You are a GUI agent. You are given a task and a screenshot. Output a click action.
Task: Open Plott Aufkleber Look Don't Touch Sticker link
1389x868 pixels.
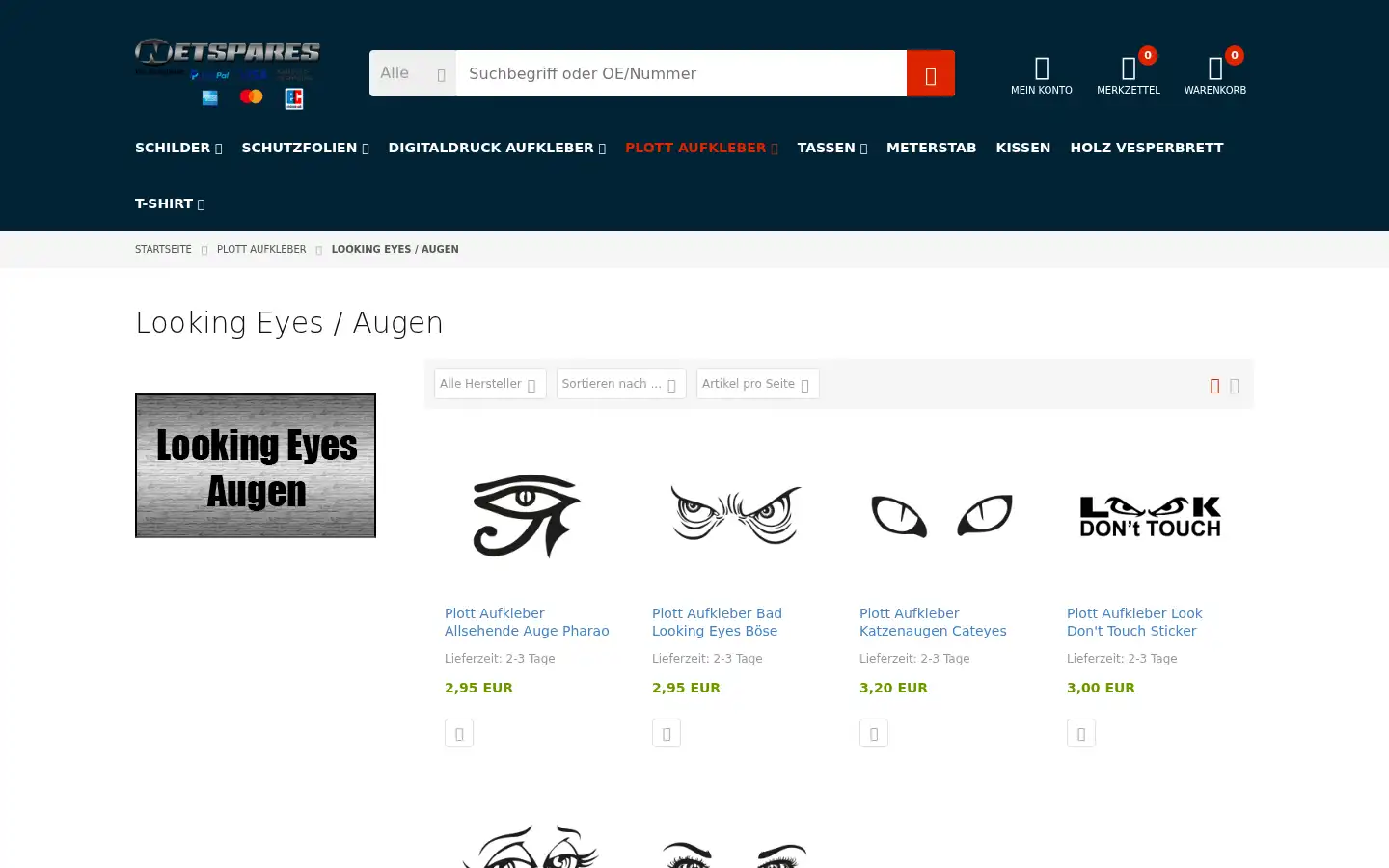(1134, 622)
